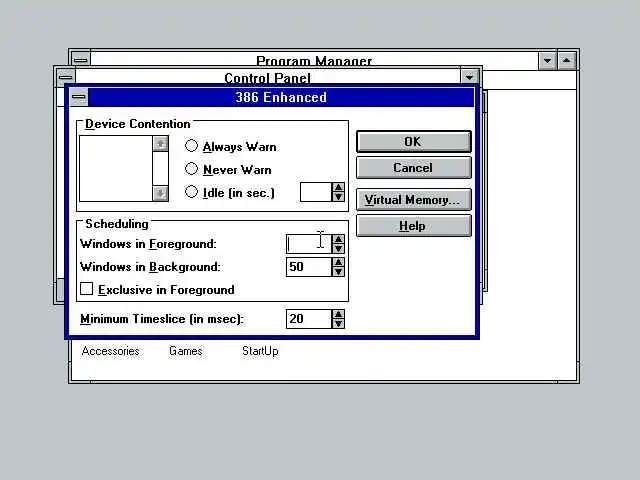Increase Minimum Timeslice value
The image size is (640, 480).
point(338,314)
